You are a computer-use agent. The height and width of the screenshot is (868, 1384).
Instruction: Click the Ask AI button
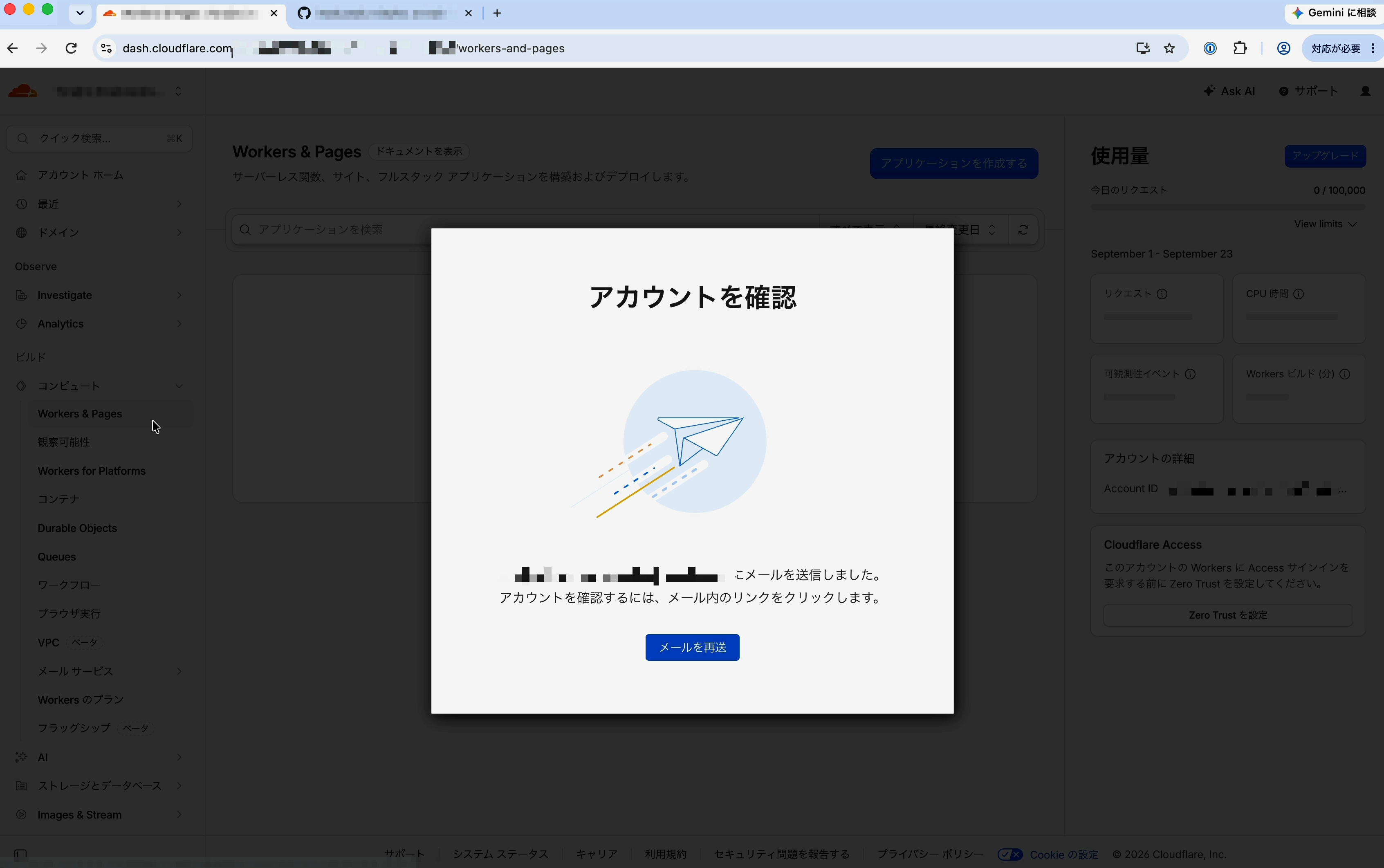coord(1229,91)
